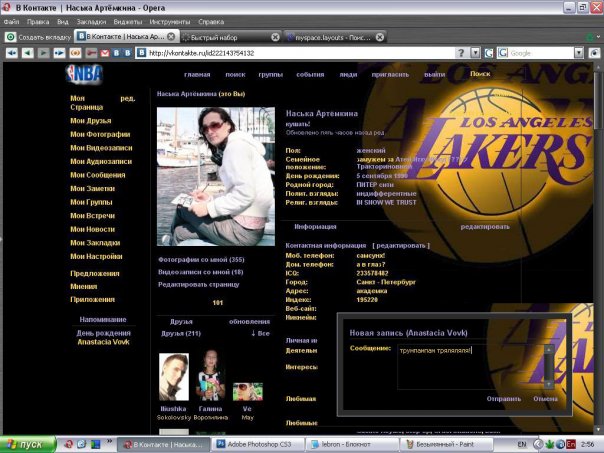Open the address bar history dropdown
The height and width of the screenshot is (453, 604).
[x=476, y=53]
